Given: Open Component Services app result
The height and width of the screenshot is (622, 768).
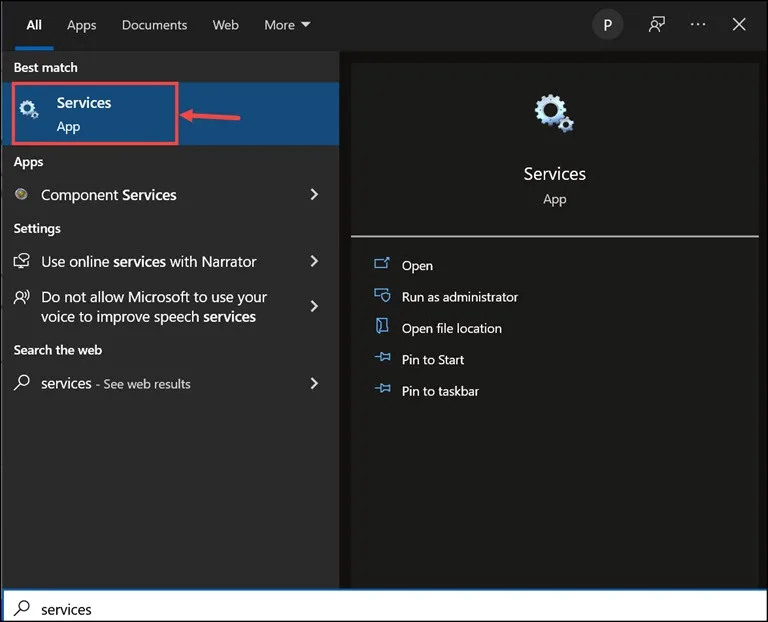Looking at the screenshot, I should click(170, 195).
